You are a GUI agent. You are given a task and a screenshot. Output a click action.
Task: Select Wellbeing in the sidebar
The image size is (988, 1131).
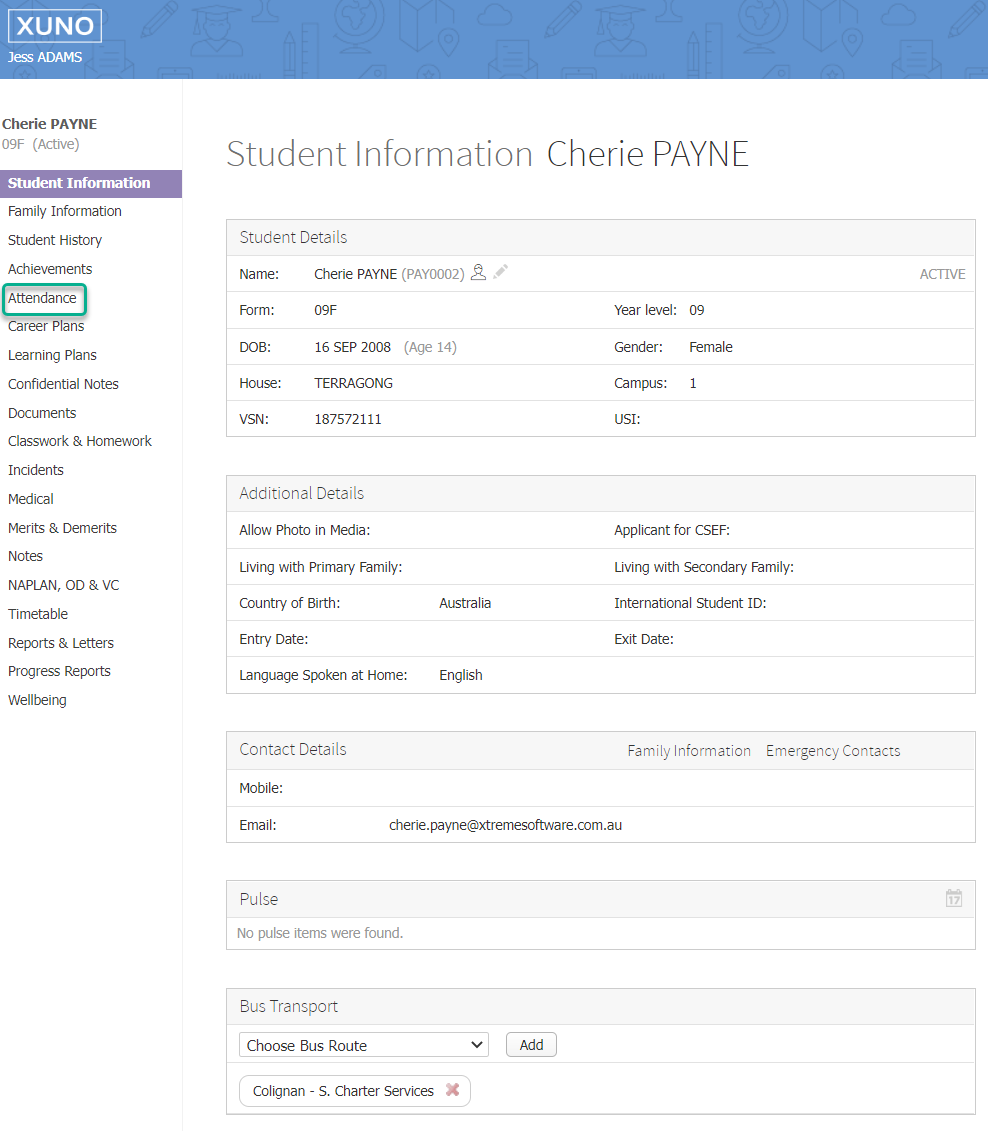(x=37, y=699)
